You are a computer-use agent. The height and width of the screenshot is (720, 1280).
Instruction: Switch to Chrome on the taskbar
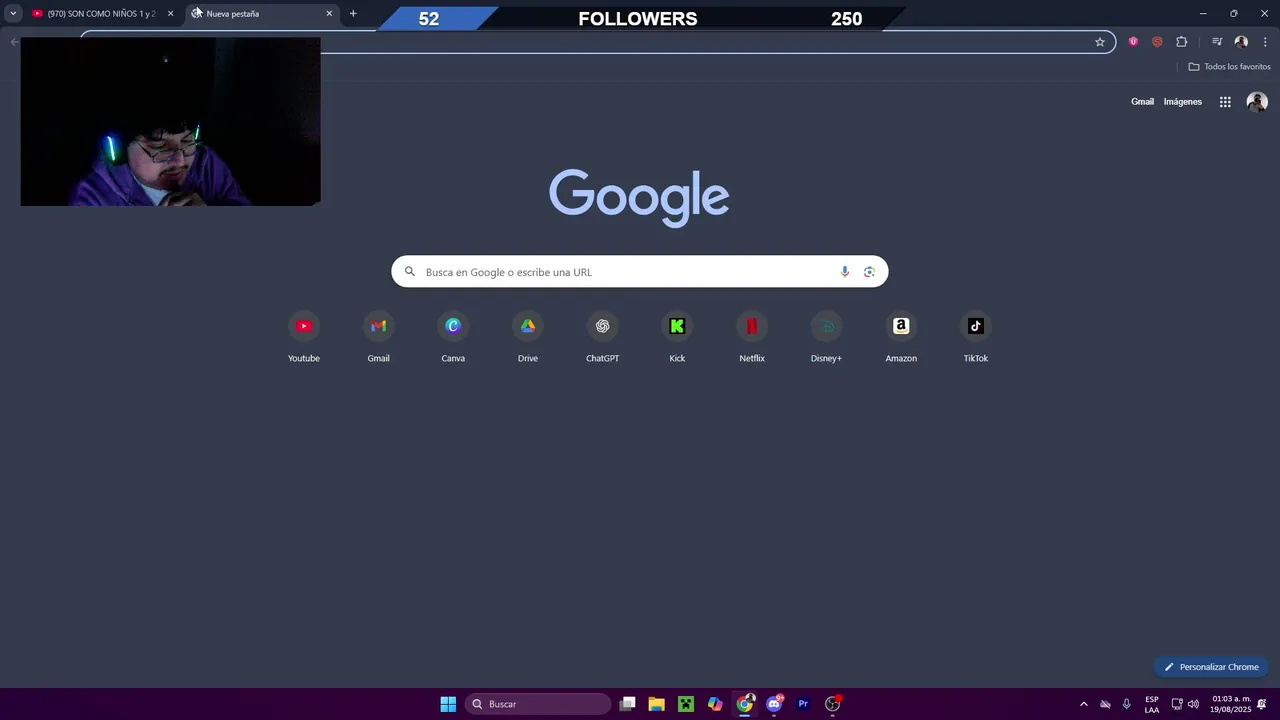click(x=745, y=704)
